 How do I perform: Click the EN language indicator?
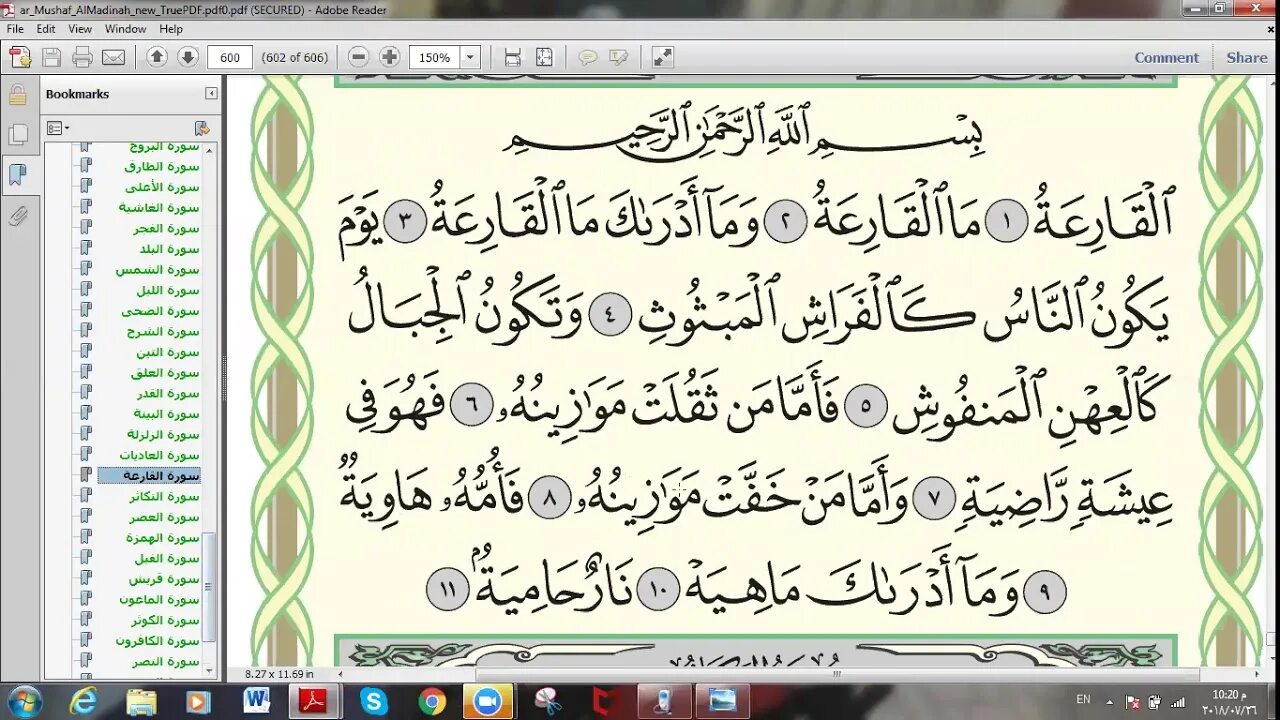point(1082,701)
